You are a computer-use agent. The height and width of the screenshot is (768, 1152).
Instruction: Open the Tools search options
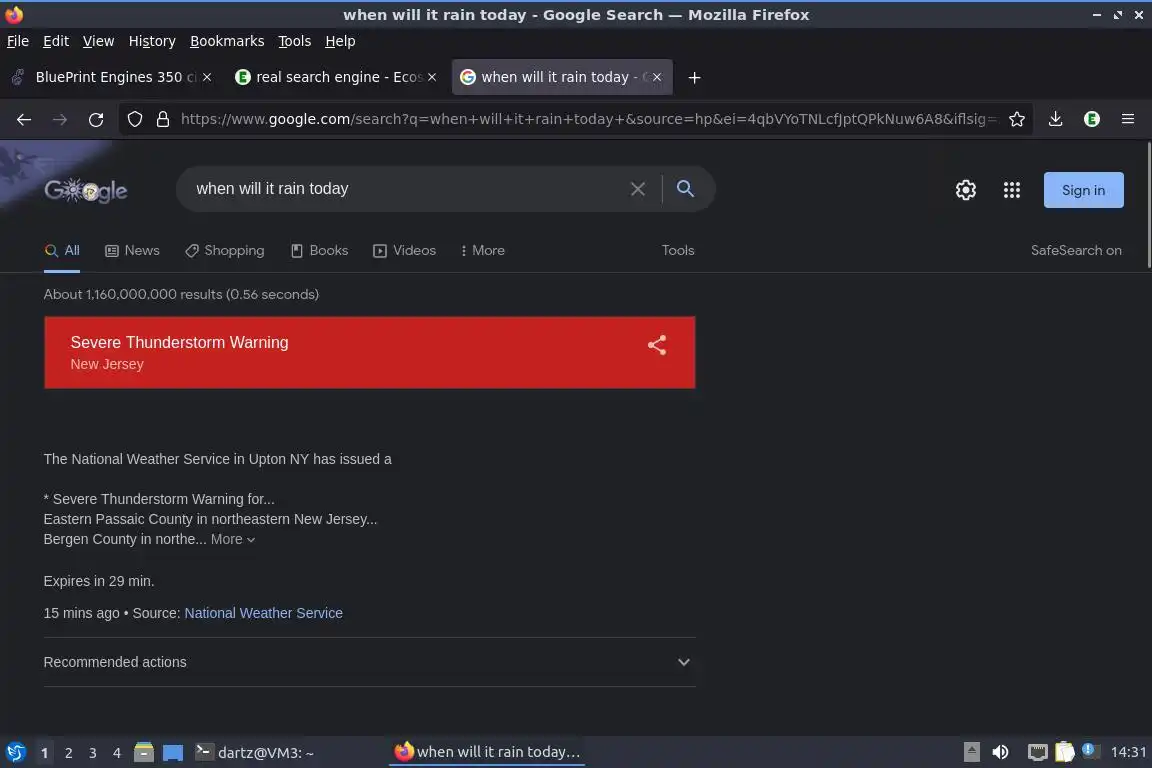[677, 251]
